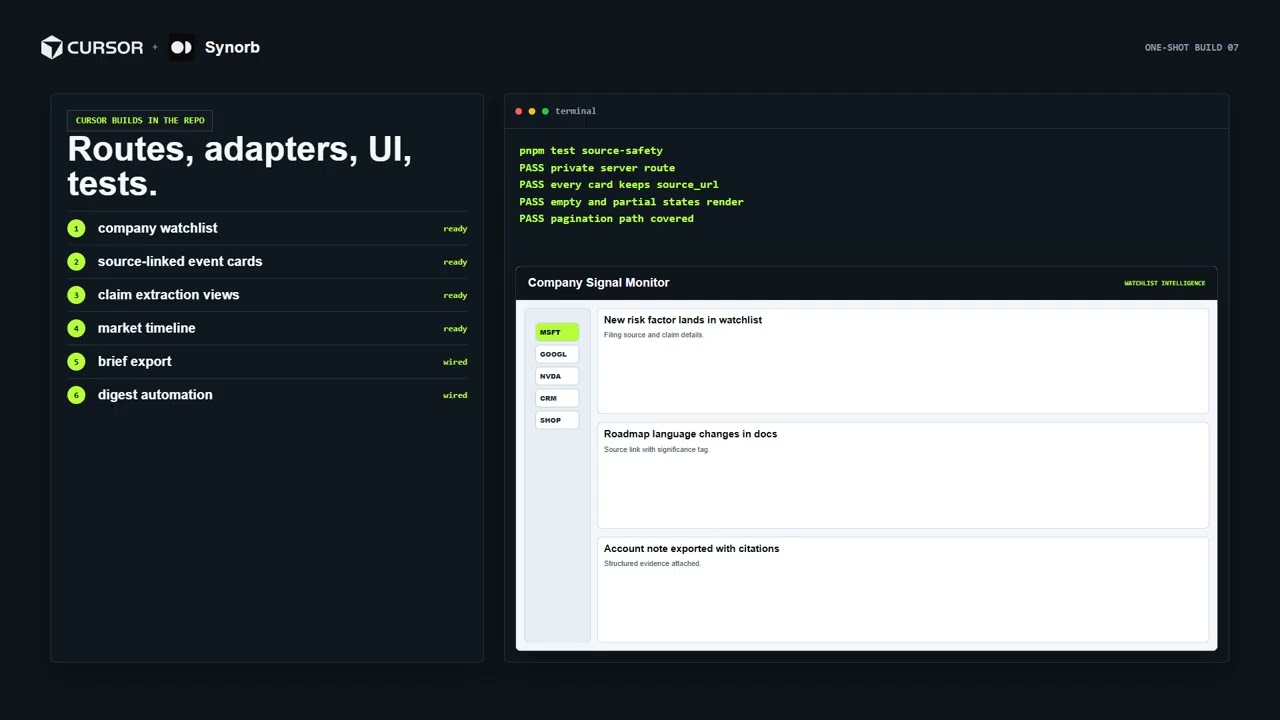
Task: Select the CRM watchlist ticker
Action: tap(557, 398)
